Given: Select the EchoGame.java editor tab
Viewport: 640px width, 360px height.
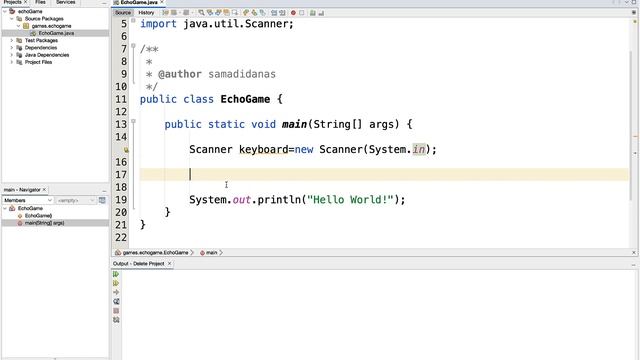Looking at the screenshot, I should click(x=139, y=2).
